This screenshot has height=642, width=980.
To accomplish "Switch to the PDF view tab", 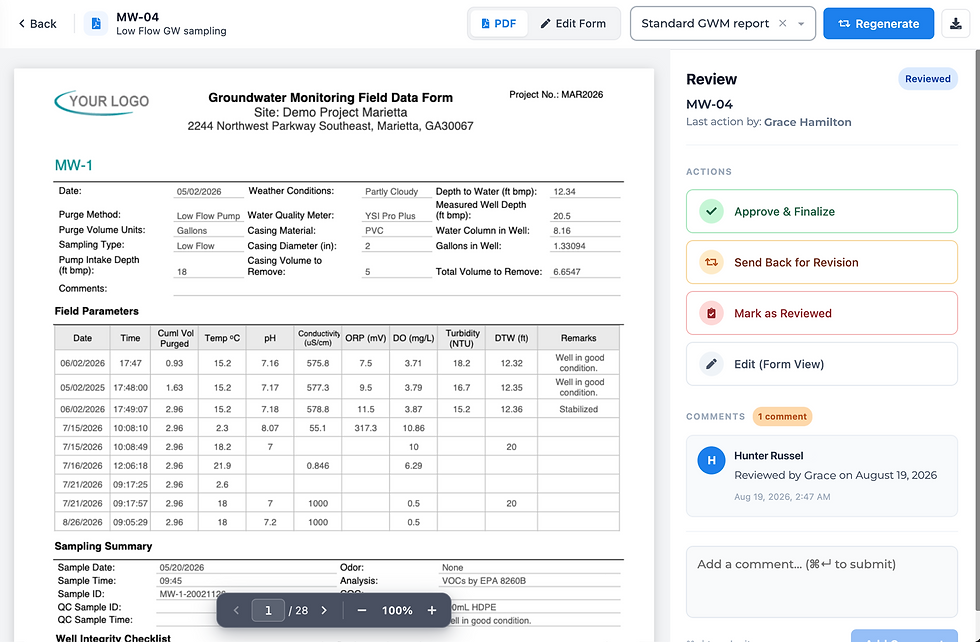I will coord(499,24).
